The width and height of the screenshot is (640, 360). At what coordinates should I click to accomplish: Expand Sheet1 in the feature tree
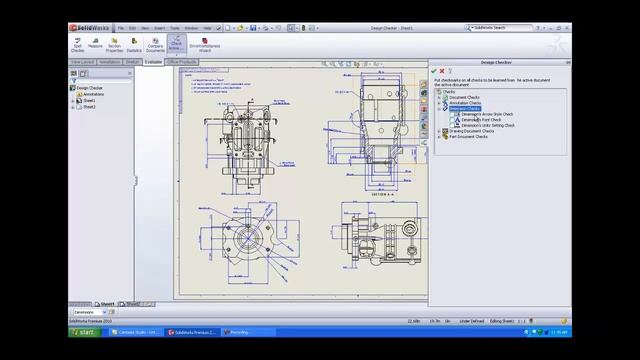[x=73, y=101]
